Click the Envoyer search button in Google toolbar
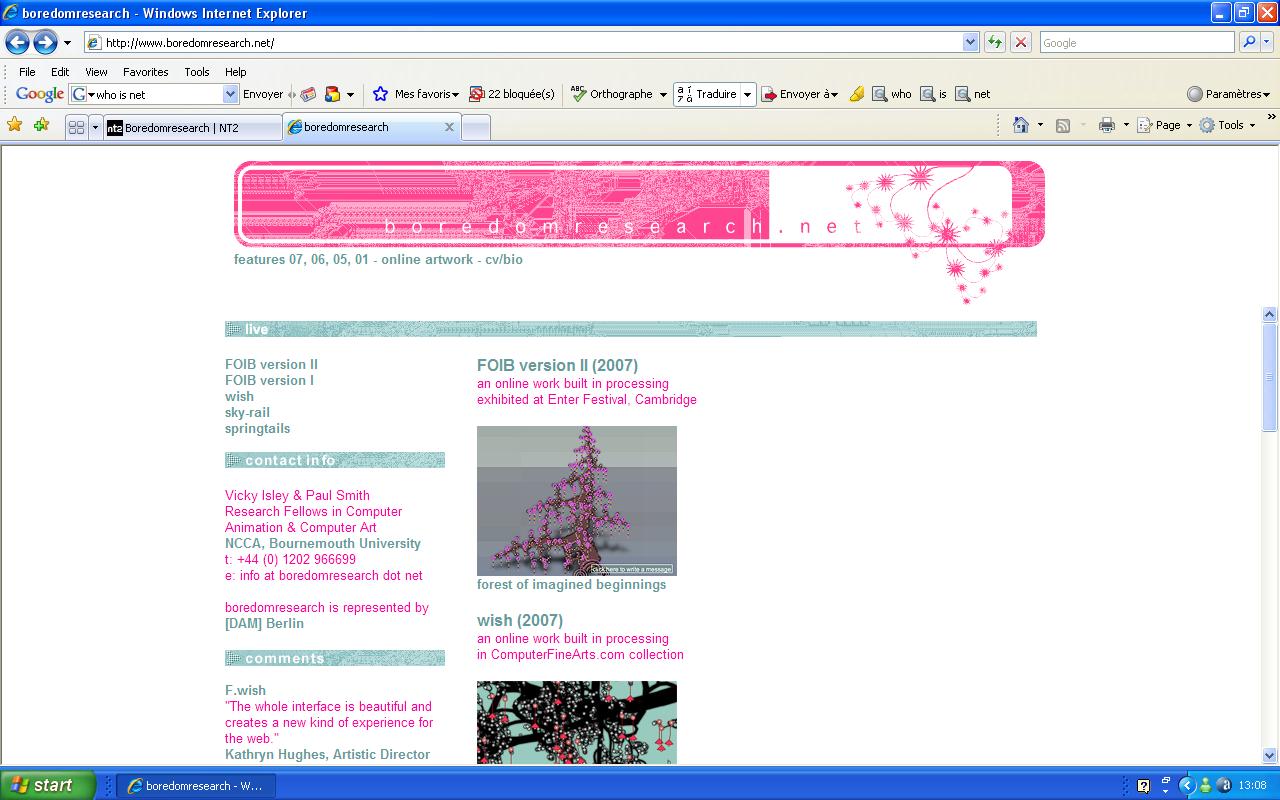This screenshot has width=1280, height=800. point(263,94)
